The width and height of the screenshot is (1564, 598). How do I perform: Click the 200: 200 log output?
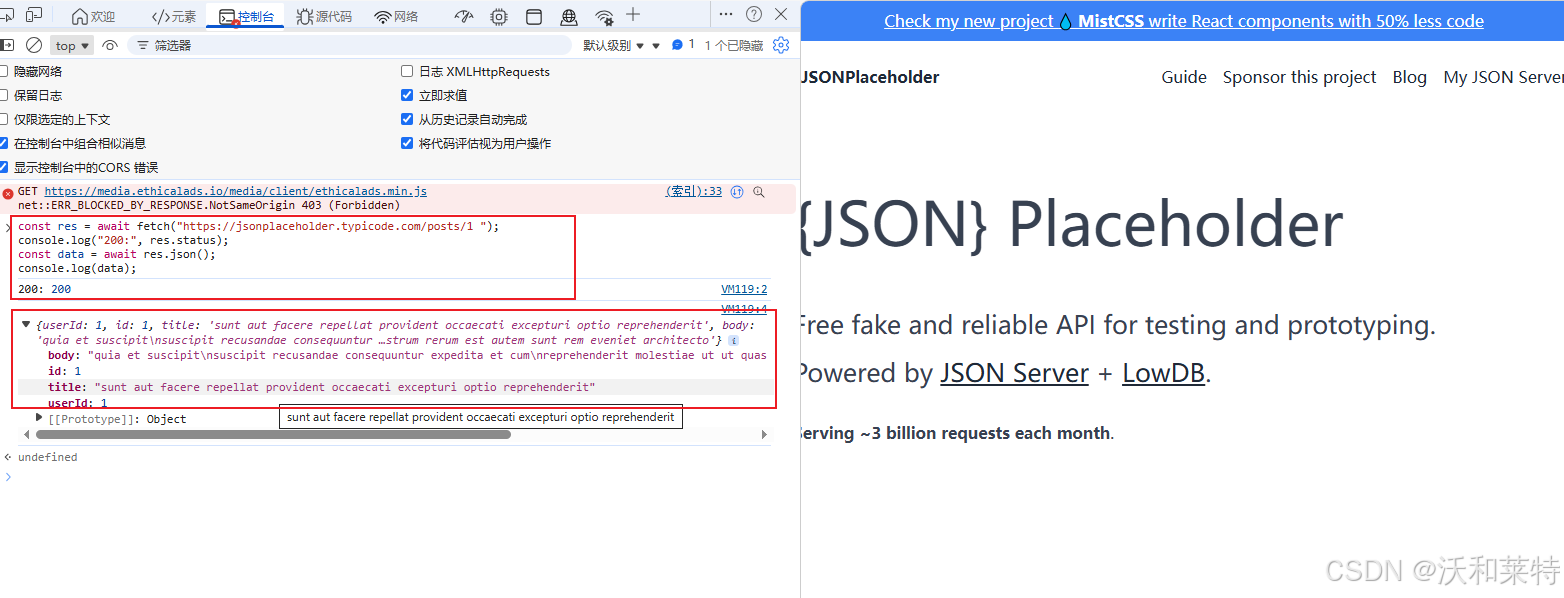[44, 289]
